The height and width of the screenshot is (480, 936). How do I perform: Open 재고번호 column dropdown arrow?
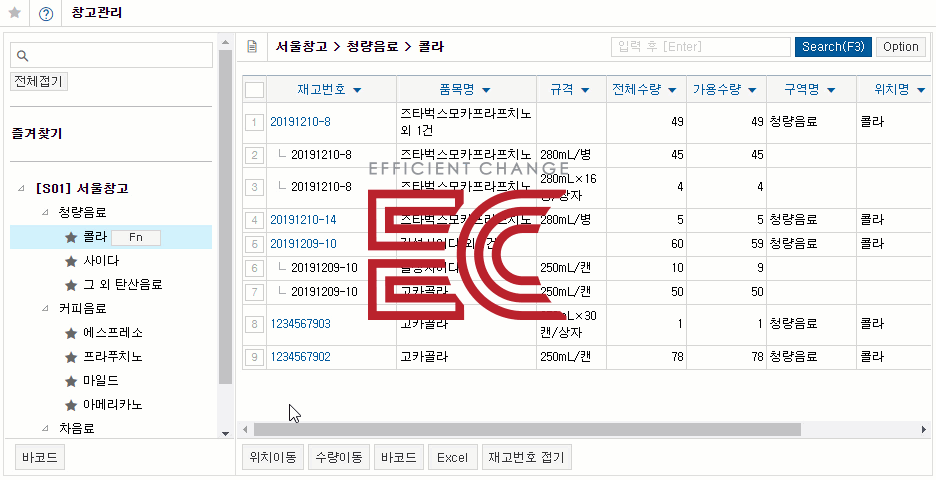pos(357,90)
